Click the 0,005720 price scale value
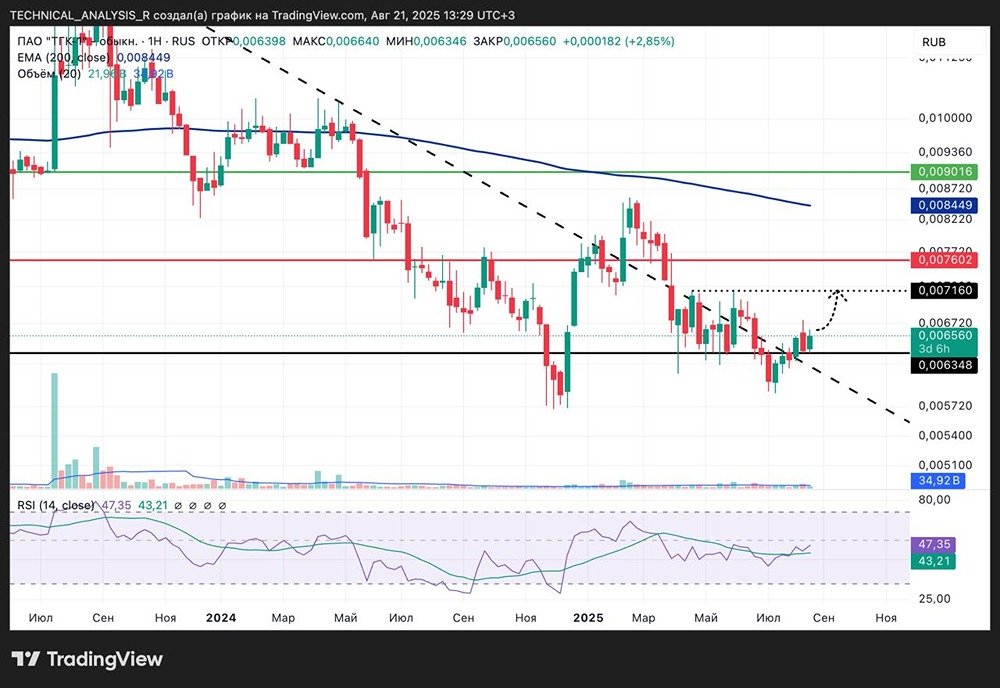This screenshot has height=688, width=1000. 945,406
